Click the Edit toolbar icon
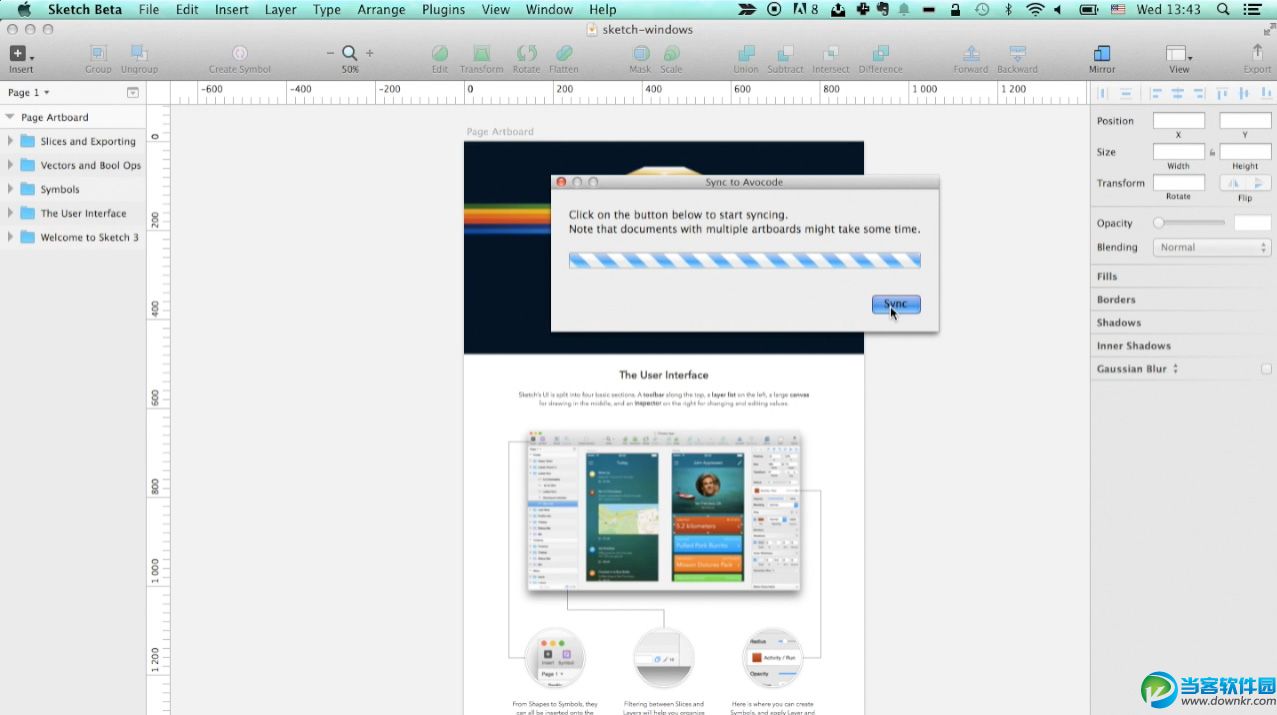This screenshot has height=715, width=1277. click(x=440, y=53)
